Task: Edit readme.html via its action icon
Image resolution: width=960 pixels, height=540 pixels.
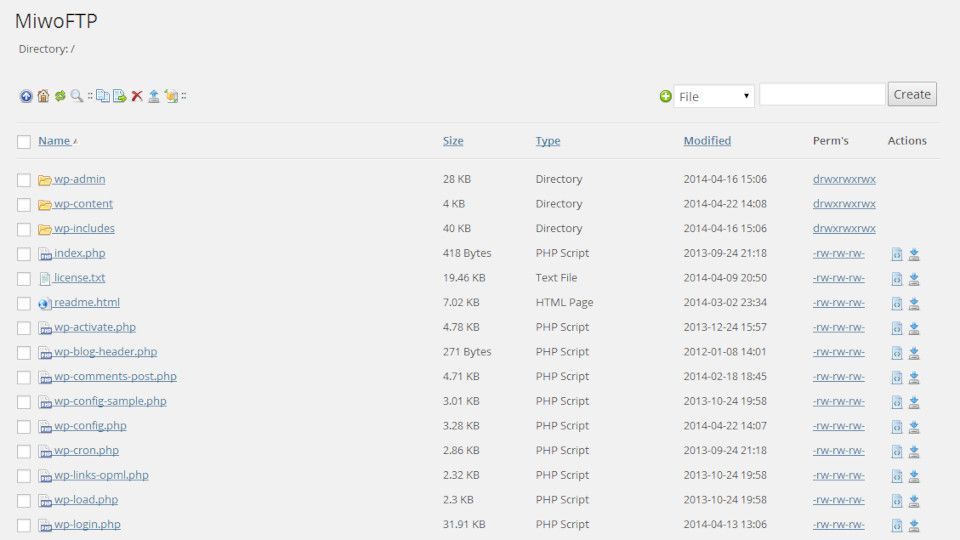Action: [897, 304]
